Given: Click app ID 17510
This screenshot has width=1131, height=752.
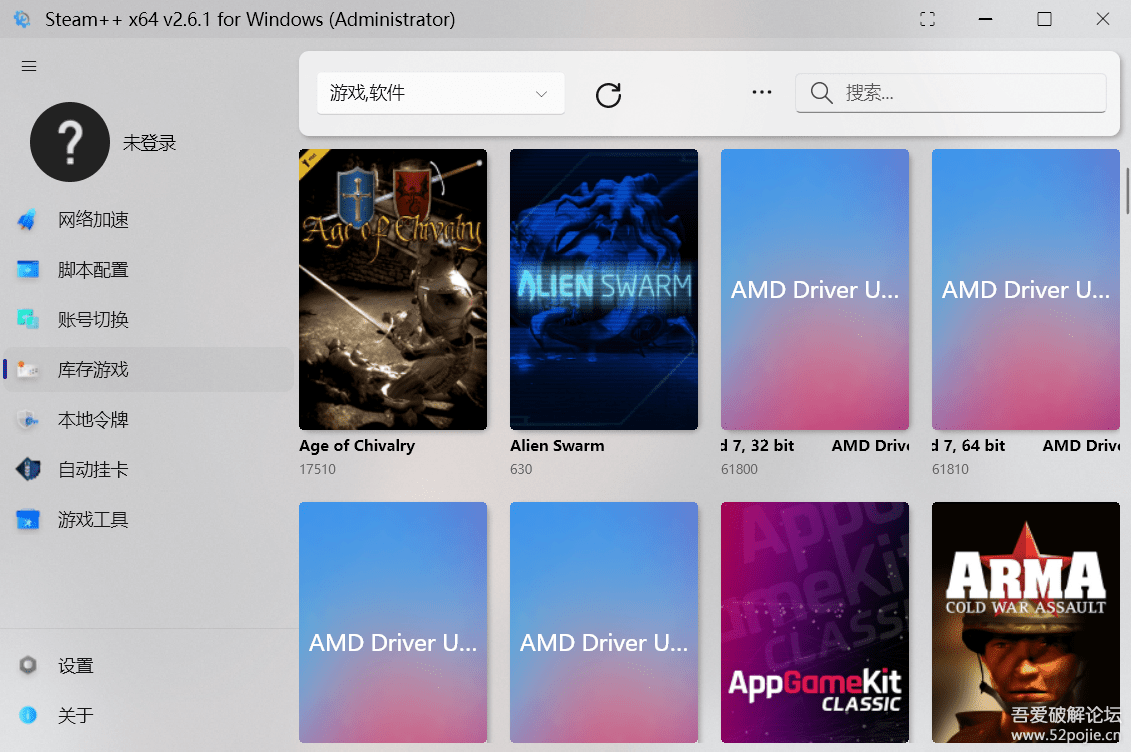Looking at the screenshot, I should point(317,469).
